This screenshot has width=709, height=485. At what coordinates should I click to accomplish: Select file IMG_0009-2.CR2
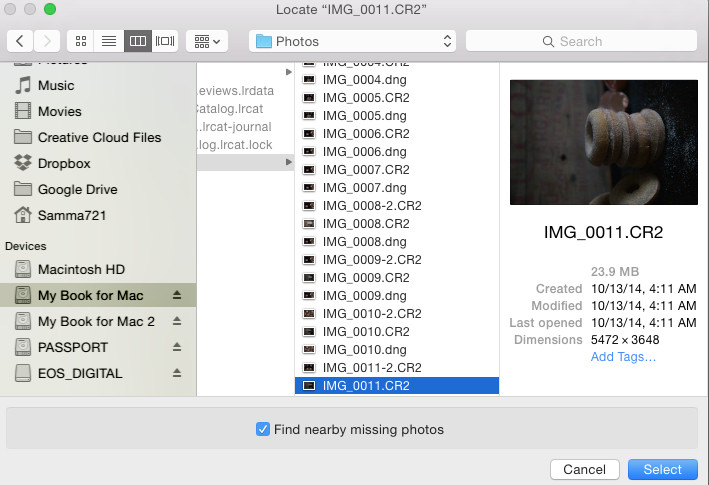pyautogui.click(x=372, y=259)
